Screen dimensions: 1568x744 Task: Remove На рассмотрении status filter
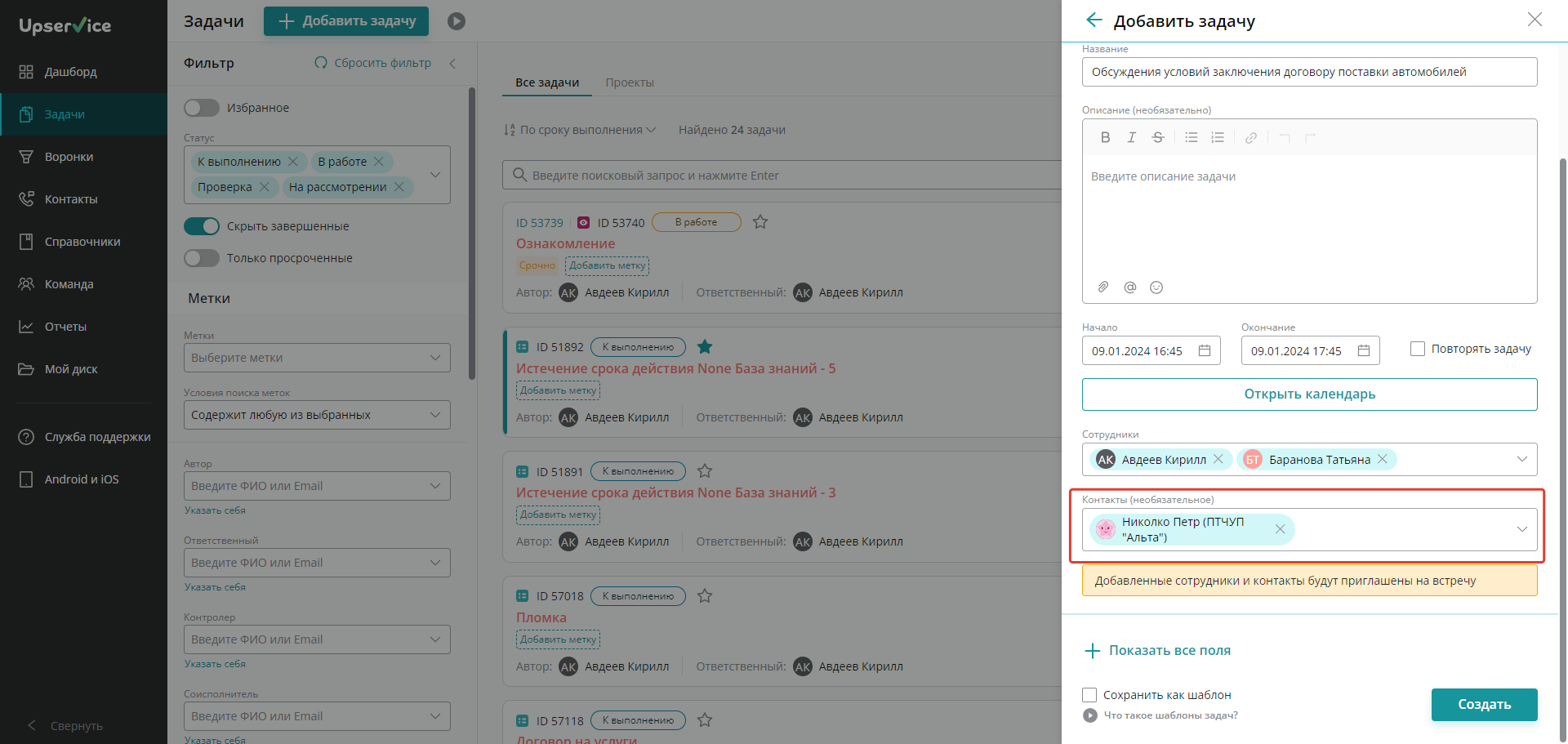pyautogui.click(x=399, y=187)
